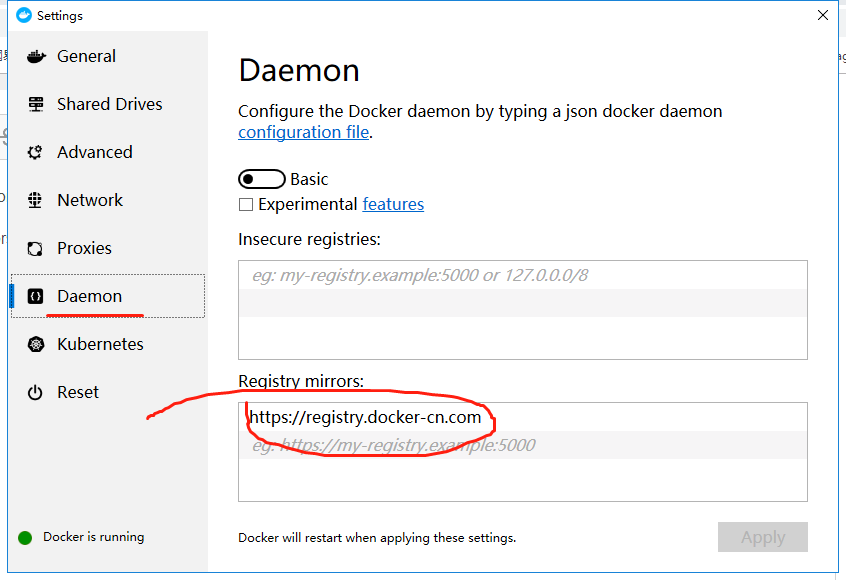Select the Proxies settings tab
Screen dimensions: 846x580
pyautogui.click(x=108, y=248)
